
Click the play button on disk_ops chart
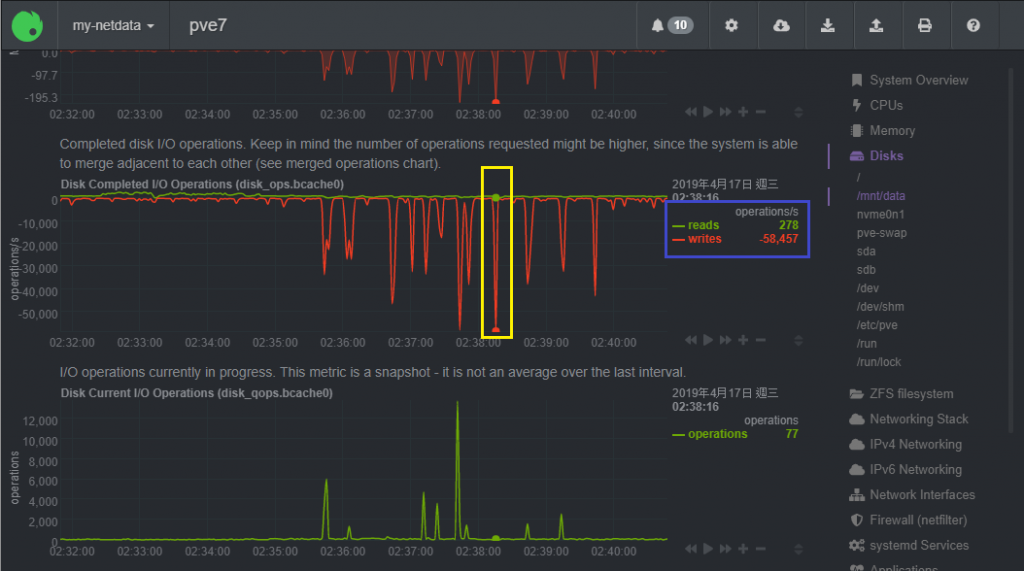tap(708, 340)
